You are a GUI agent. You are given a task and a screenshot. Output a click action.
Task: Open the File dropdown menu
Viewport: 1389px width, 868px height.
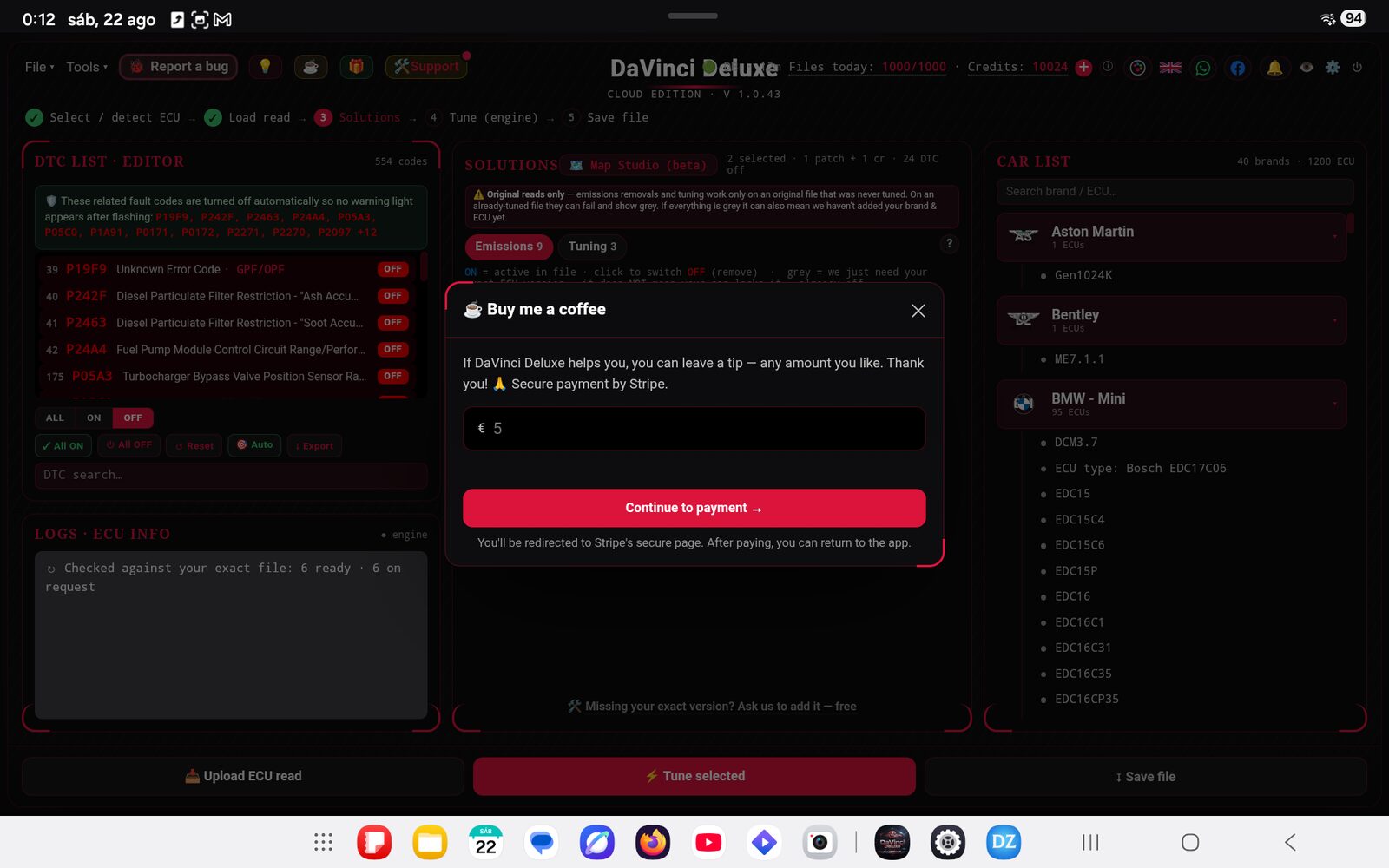tap(39, 67)
